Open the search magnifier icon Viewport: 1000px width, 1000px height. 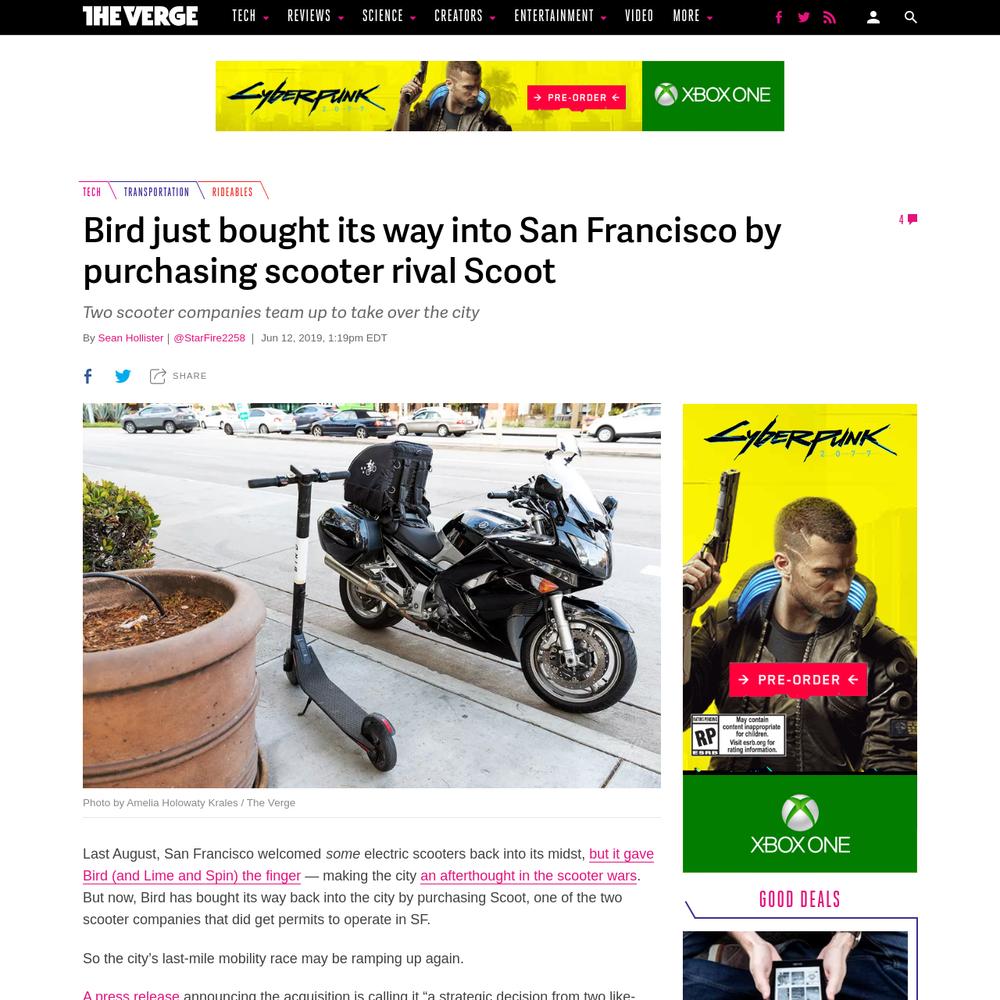[x=910, y=17]
